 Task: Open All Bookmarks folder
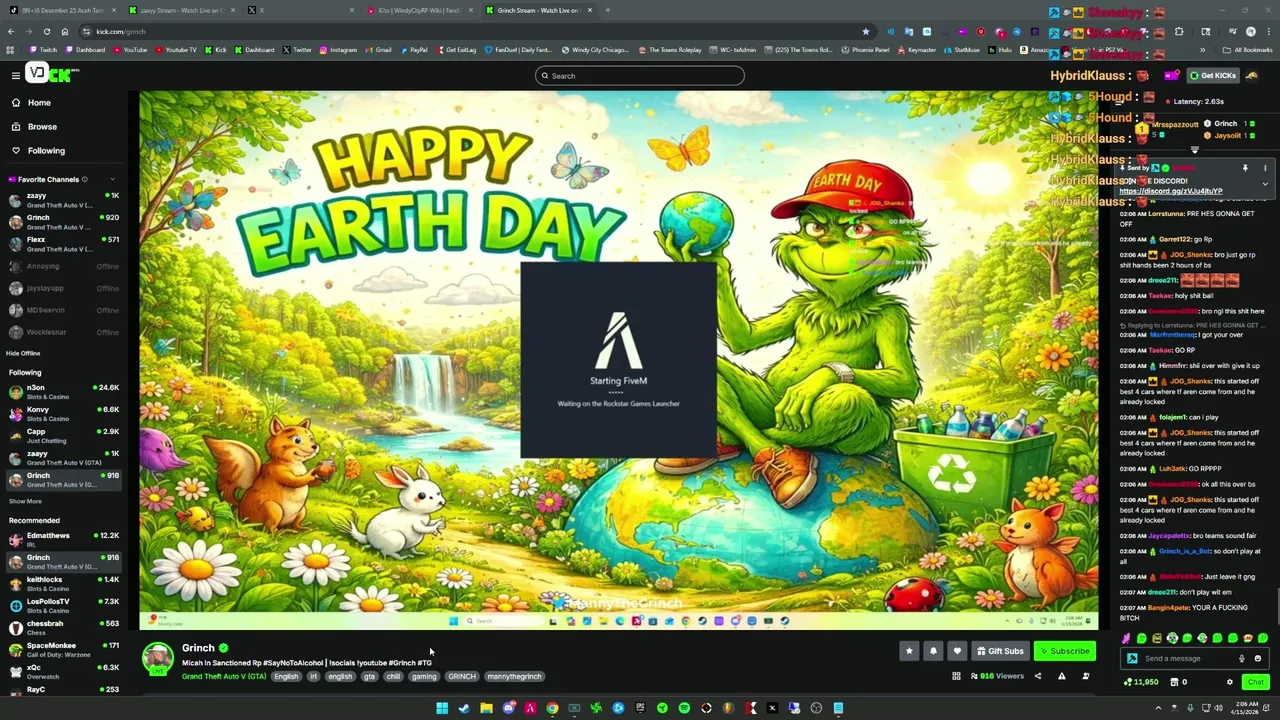pyautogui.click(x=1248, y=49)
